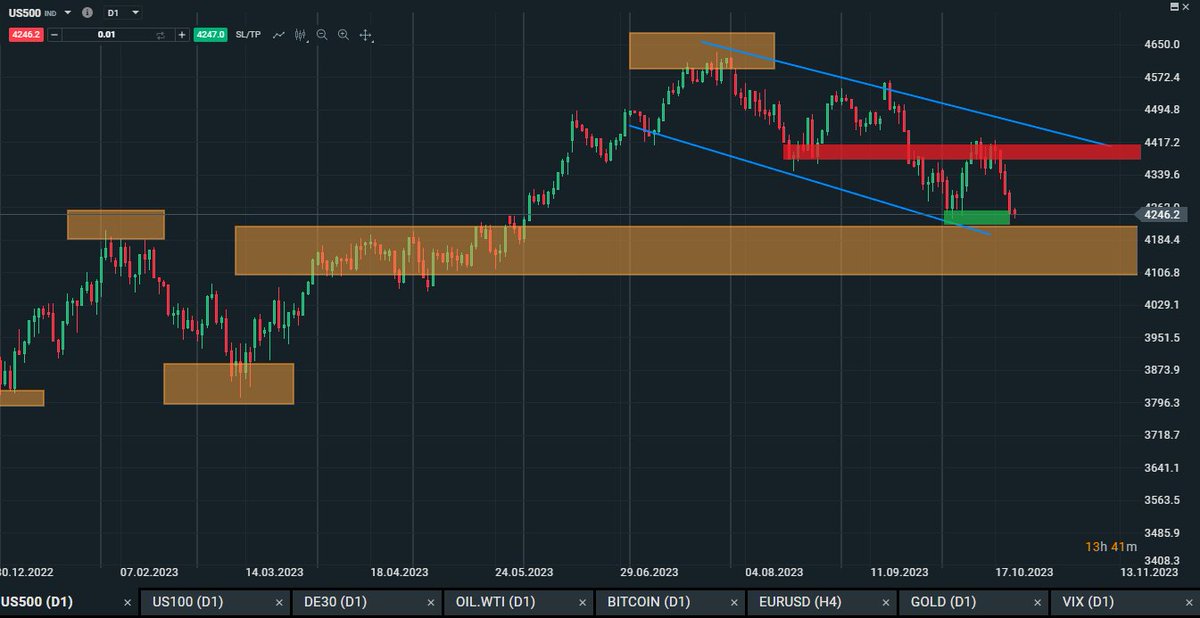
Task: Click the 24.05.2023 date label
Action: pos(524,572)
